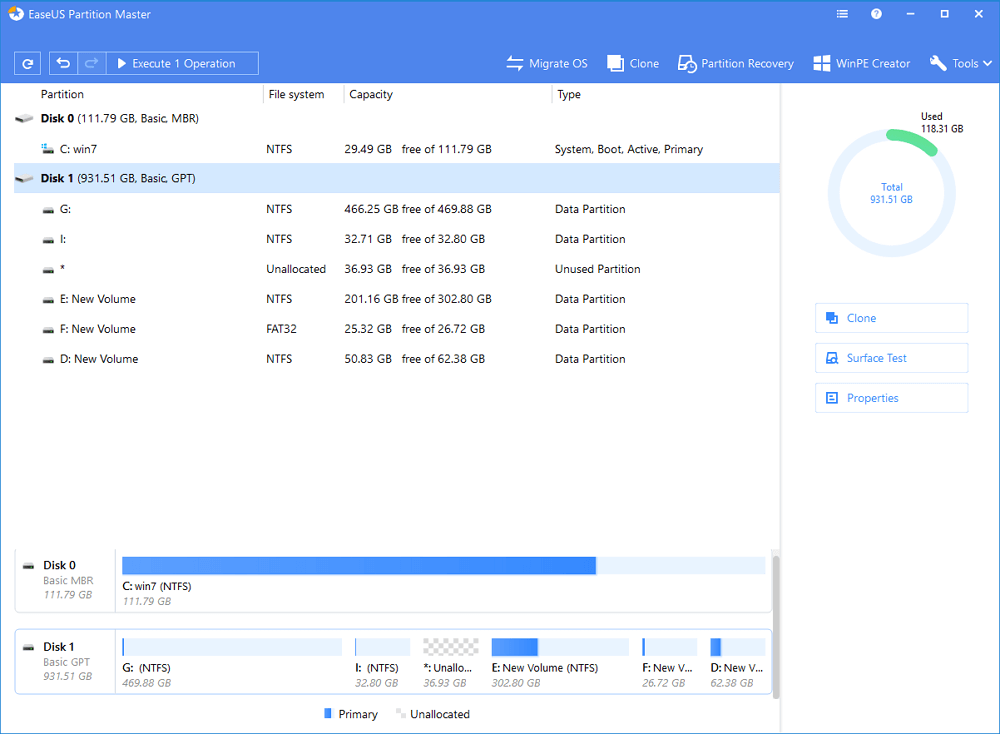
Task: Open WinPE Creator
Action: tap(862, 63)
